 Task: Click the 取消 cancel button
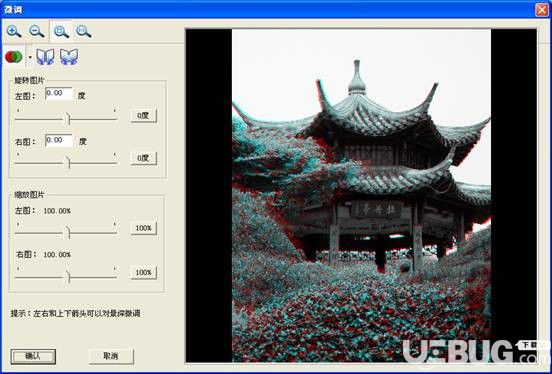pos(111,356)
